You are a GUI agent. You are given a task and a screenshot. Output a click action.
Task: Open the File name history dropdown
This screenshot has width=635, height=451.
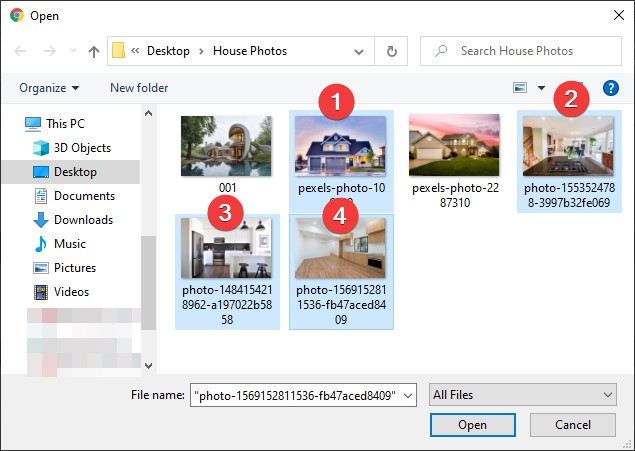pos(406,396)
